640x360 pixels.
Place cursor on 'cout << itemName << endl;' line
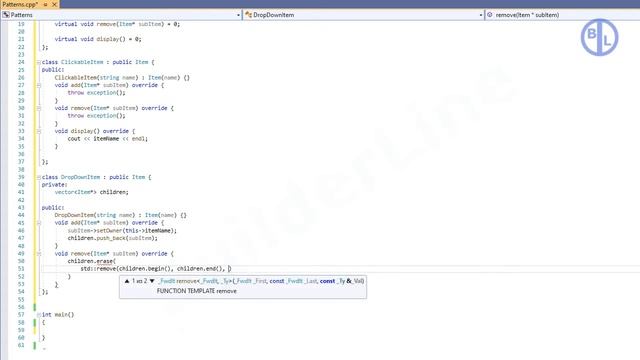(107, 139)
